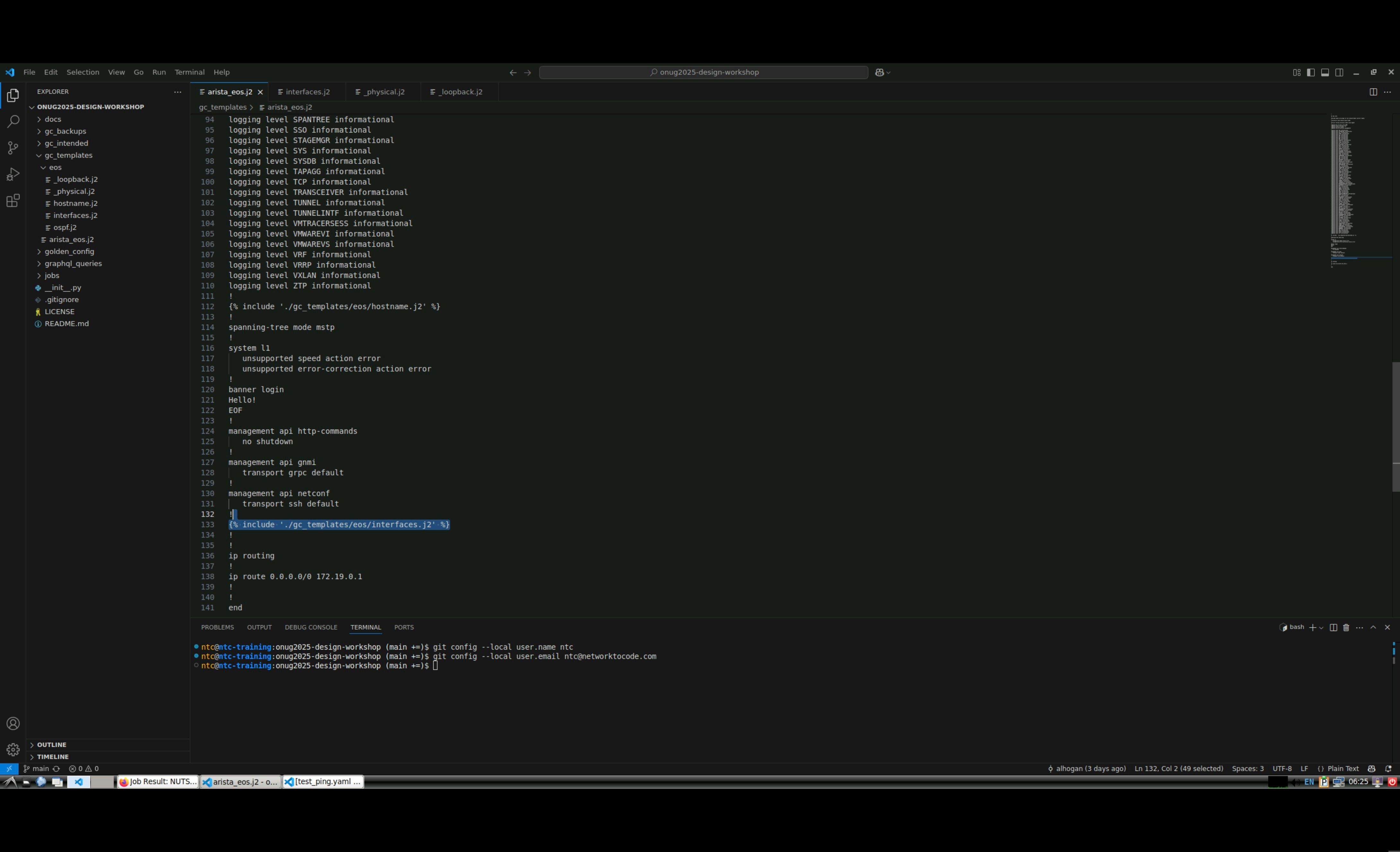Kill the terminal with the trash icon
The width and height of the screenshot is (1400, 852).
click(x=1346, y=628)
